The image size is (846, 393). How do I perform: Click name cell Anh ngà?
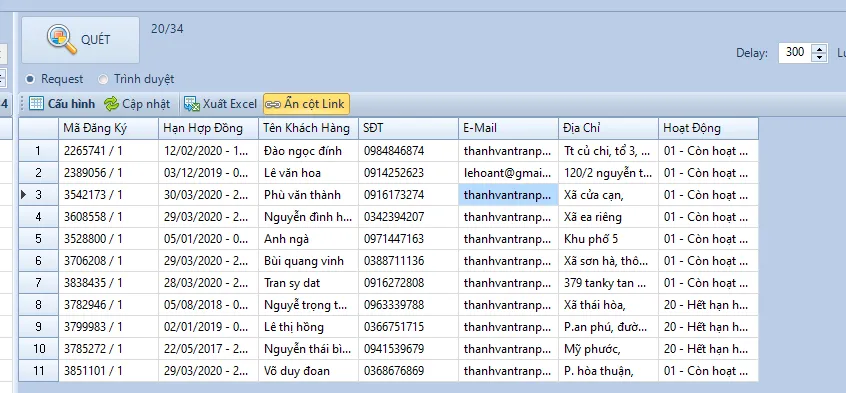click(x=309, y=239)
